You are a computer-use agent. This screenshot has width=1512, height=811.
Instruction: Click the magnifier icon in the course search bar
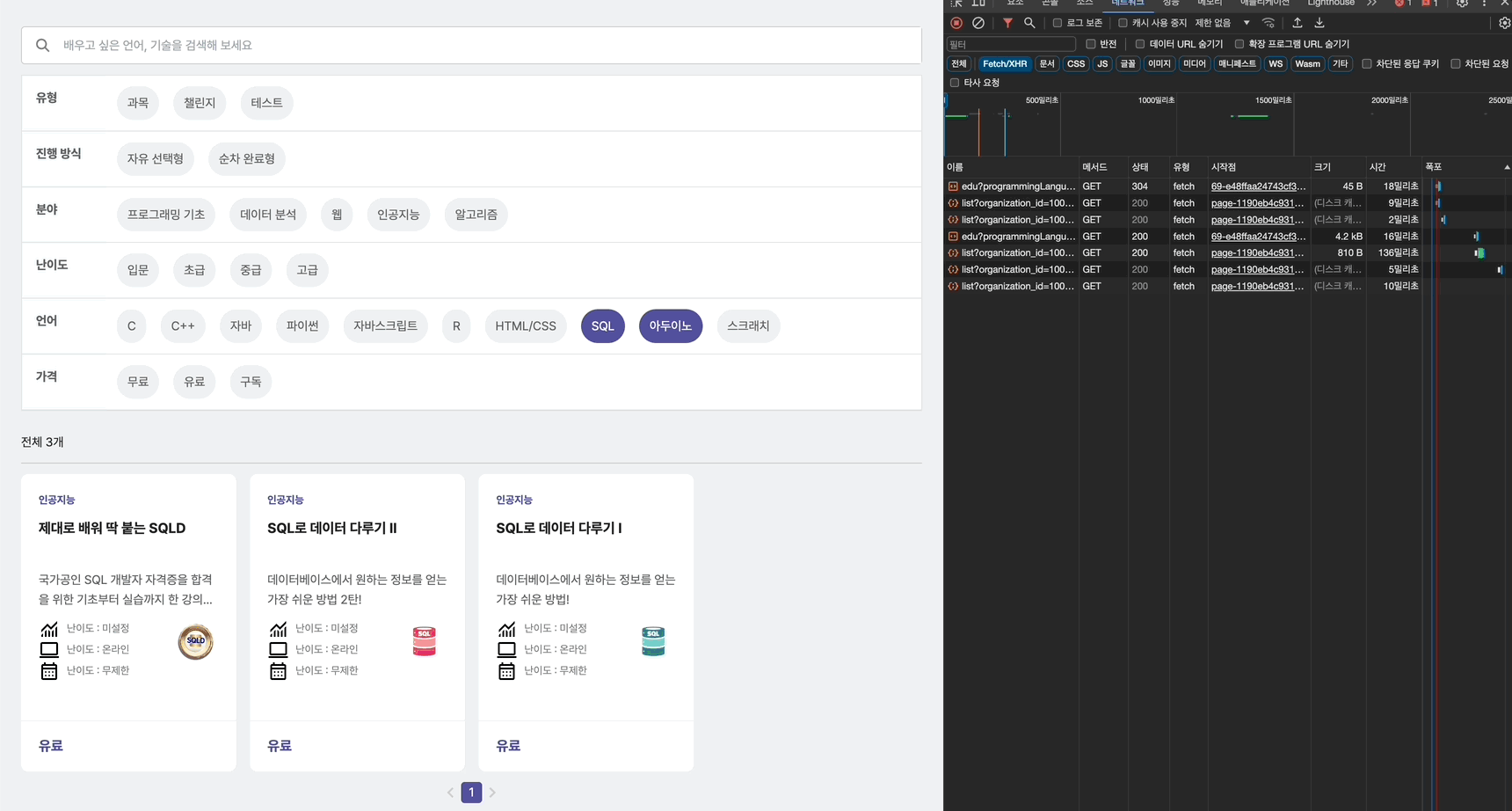[42, 45]
